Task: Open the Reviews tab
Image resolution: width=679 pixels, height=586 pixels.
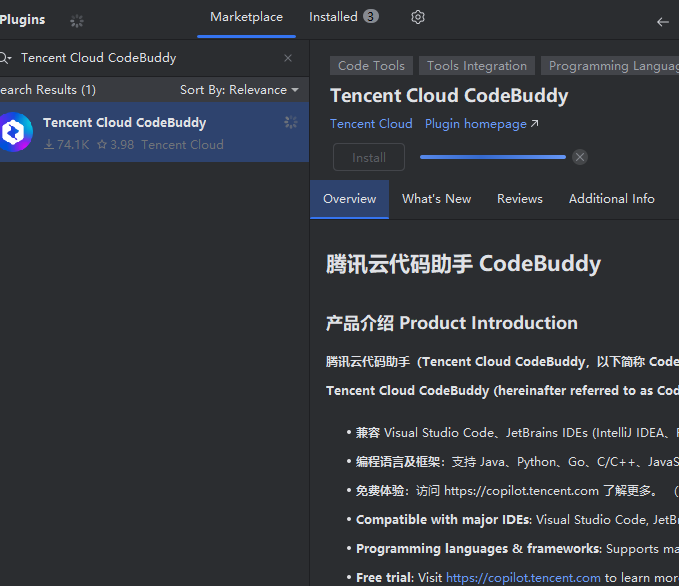Action: click(x=520, y=199)
